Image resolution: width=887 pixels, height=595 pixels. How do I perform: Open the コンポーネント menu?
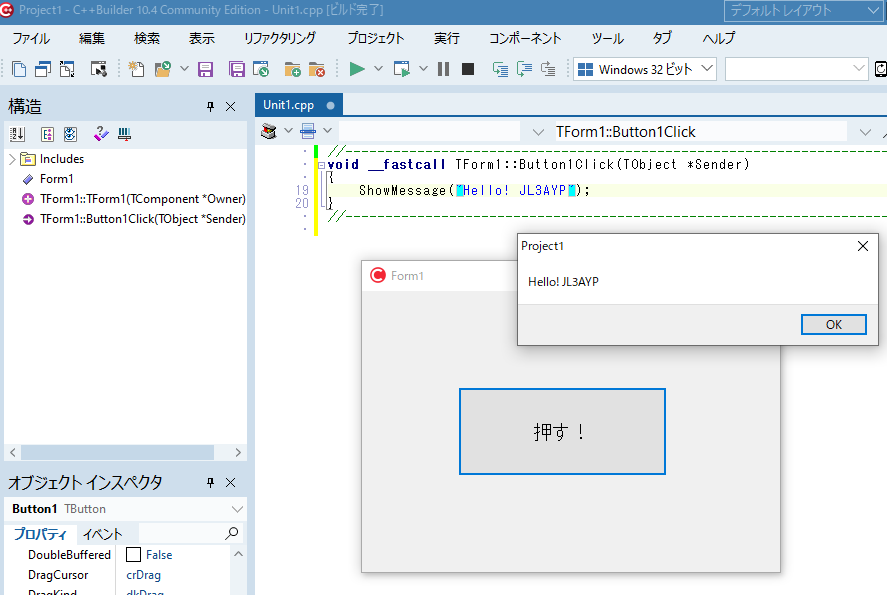point(525,38)
